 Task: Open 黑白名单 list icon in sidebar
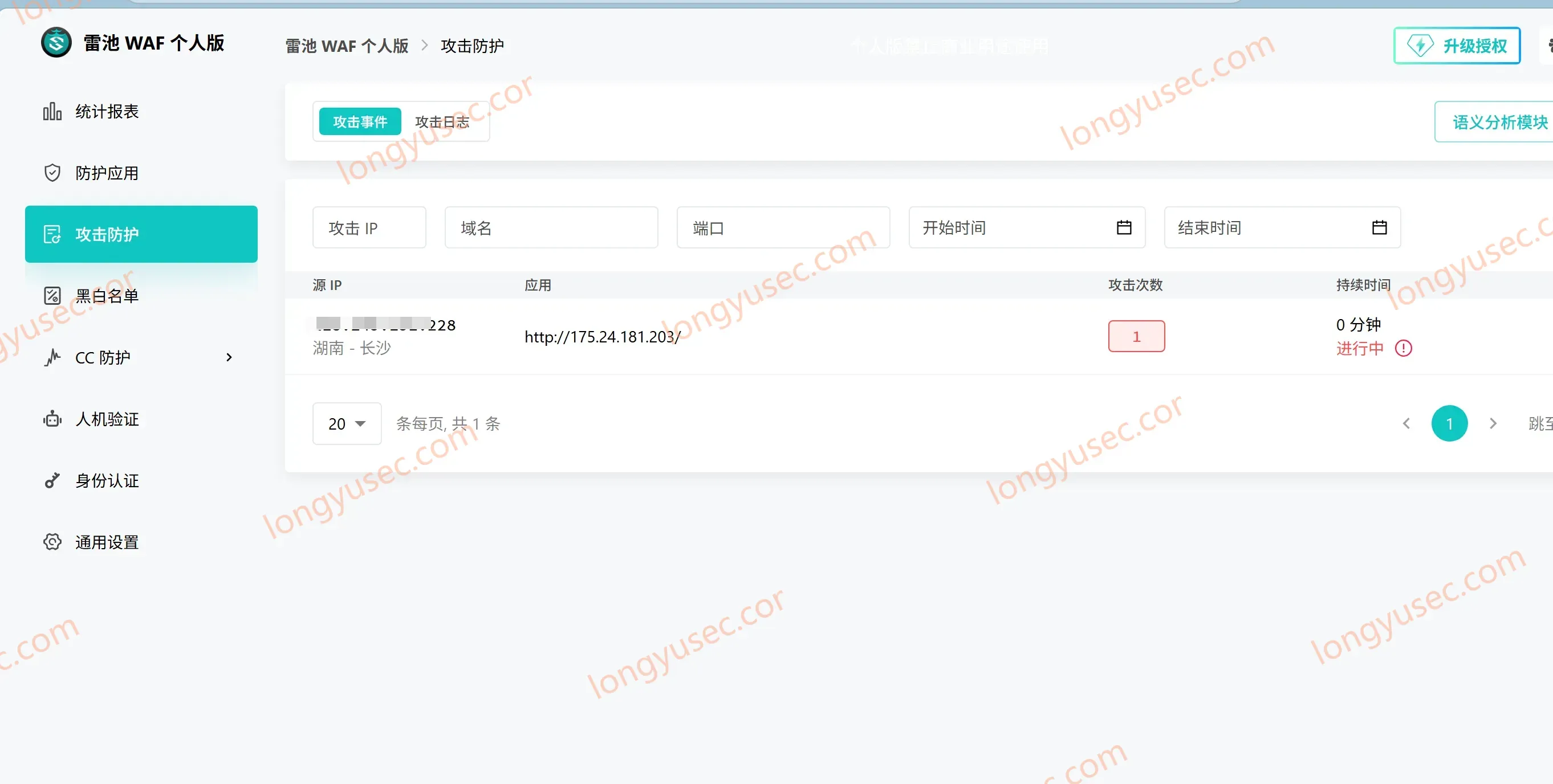pyautogui.click(x=52, y=296)
